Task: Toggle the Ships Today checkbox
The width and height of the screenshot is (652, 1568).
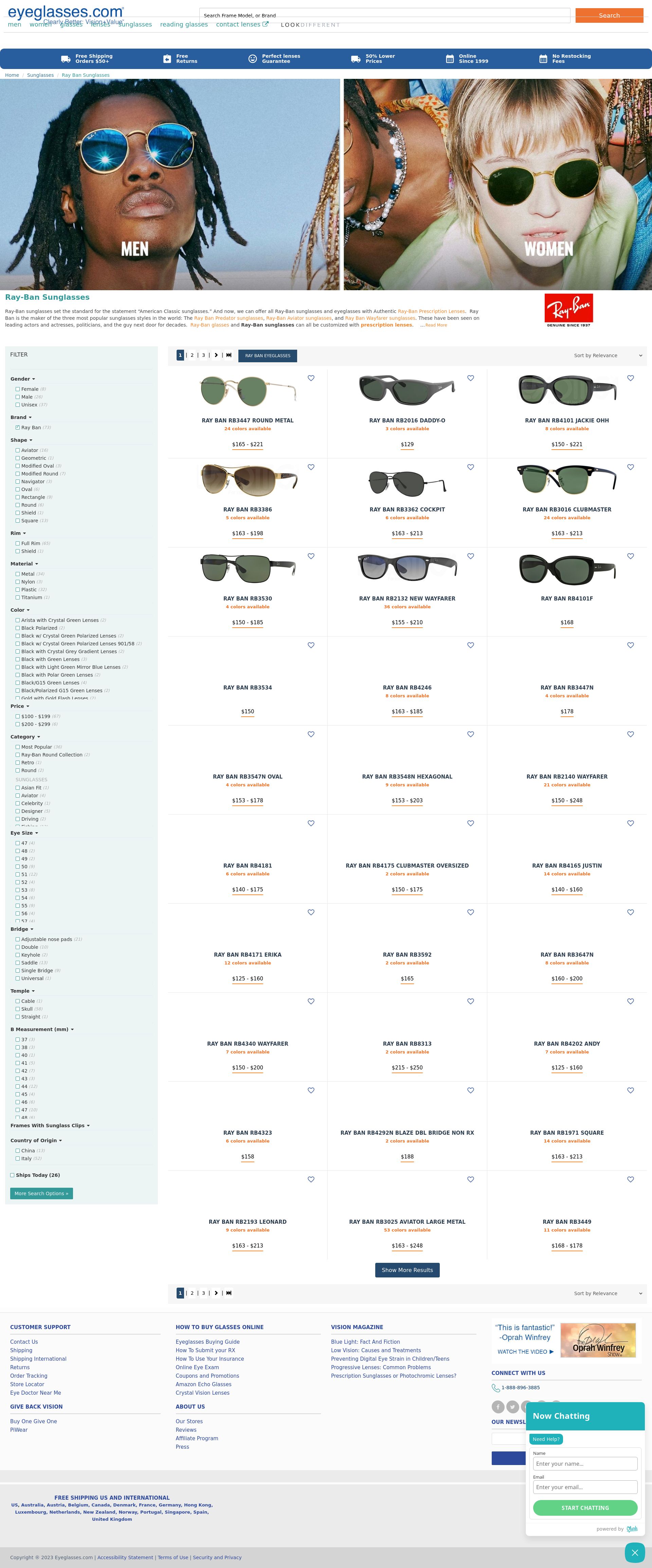Action: point(12,1175)
